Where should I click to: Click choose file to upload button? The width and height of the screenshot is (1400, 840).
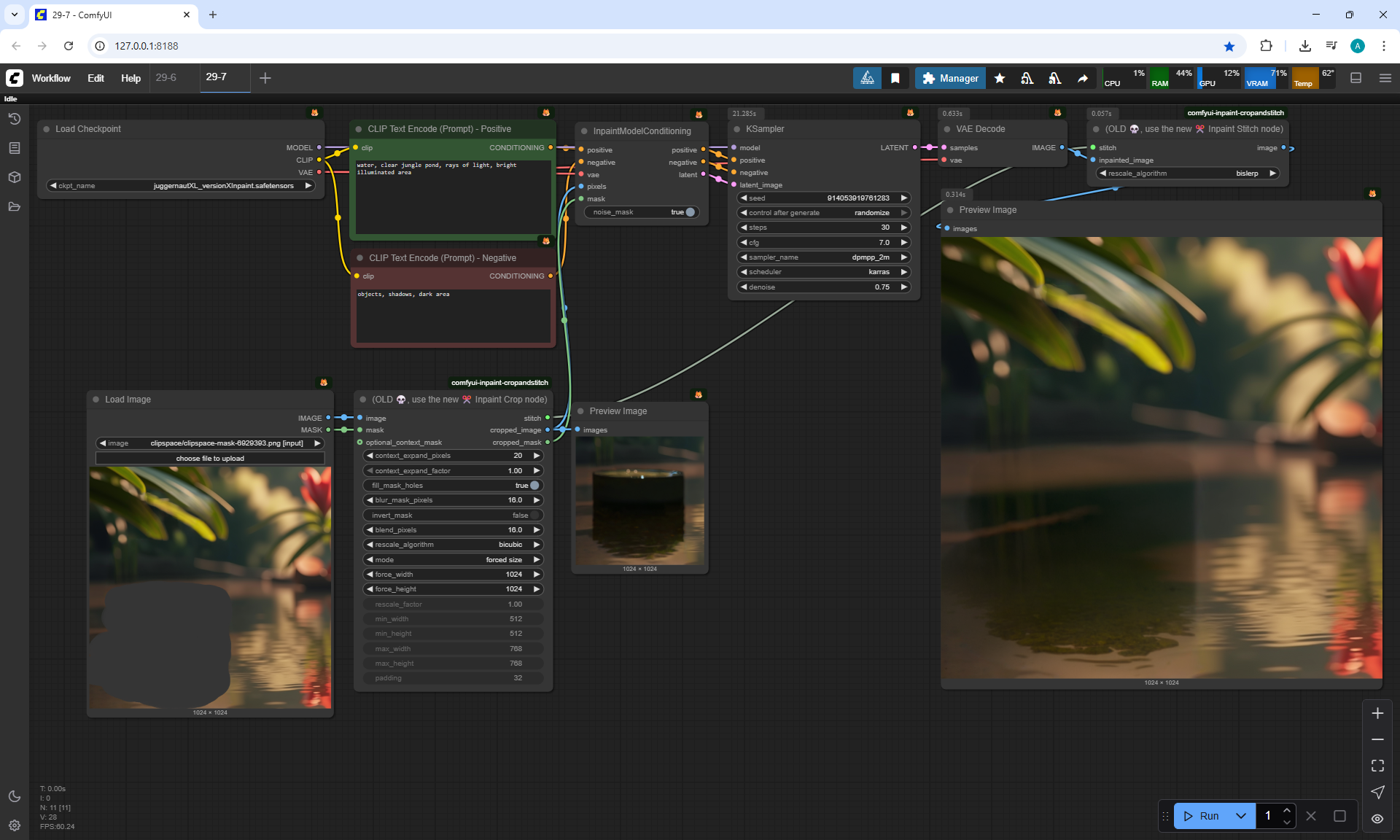[x=210, y=459]
